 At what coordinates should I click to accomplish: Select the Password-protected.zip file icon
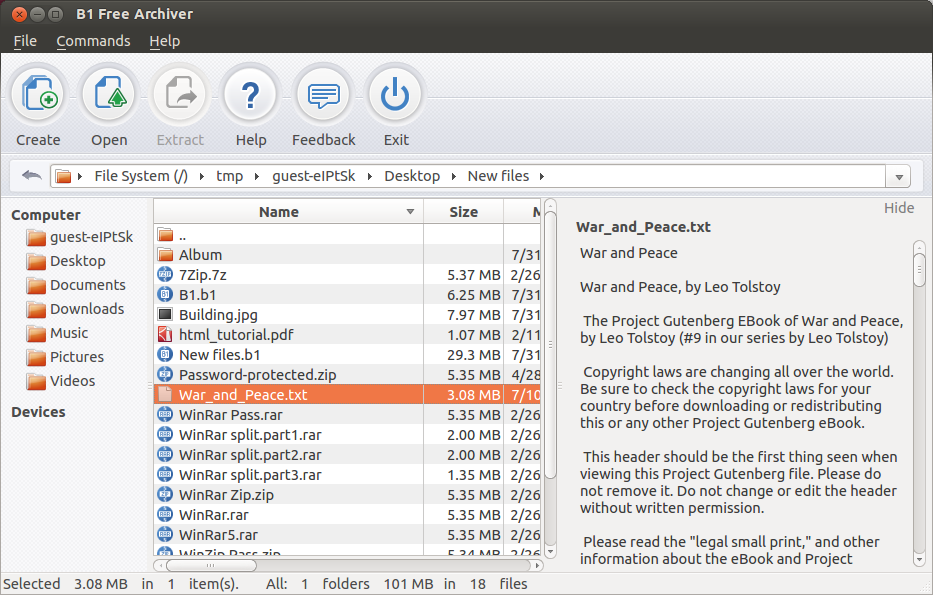(x=165, y=374)
